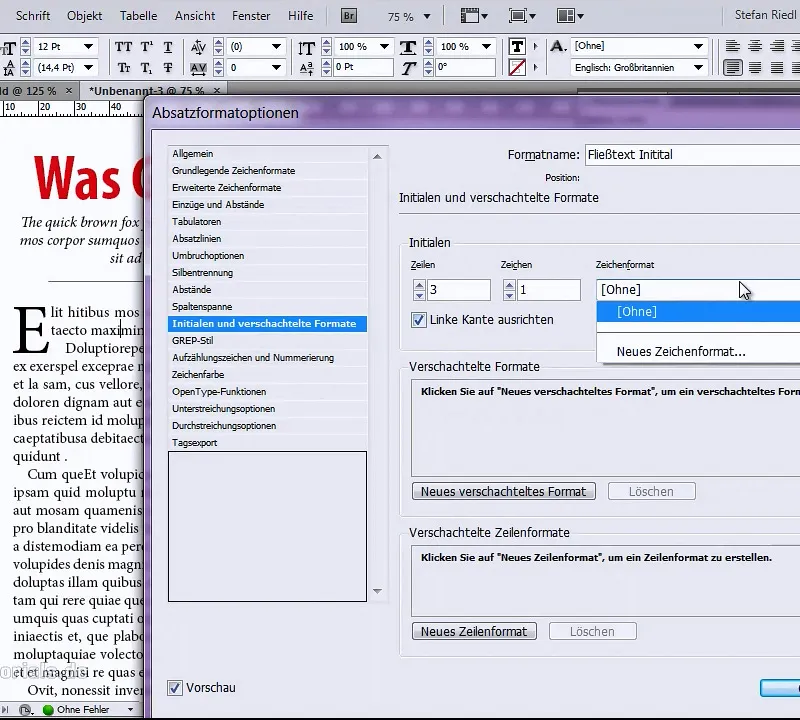Toggle All Caps (TT) formatting
Viewport: 800px width, 720px height.
click(123, 47)
